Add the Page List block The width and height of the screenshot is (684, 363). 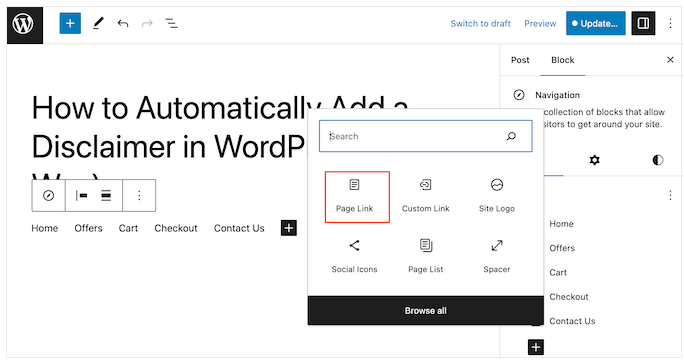coord(425,257)
